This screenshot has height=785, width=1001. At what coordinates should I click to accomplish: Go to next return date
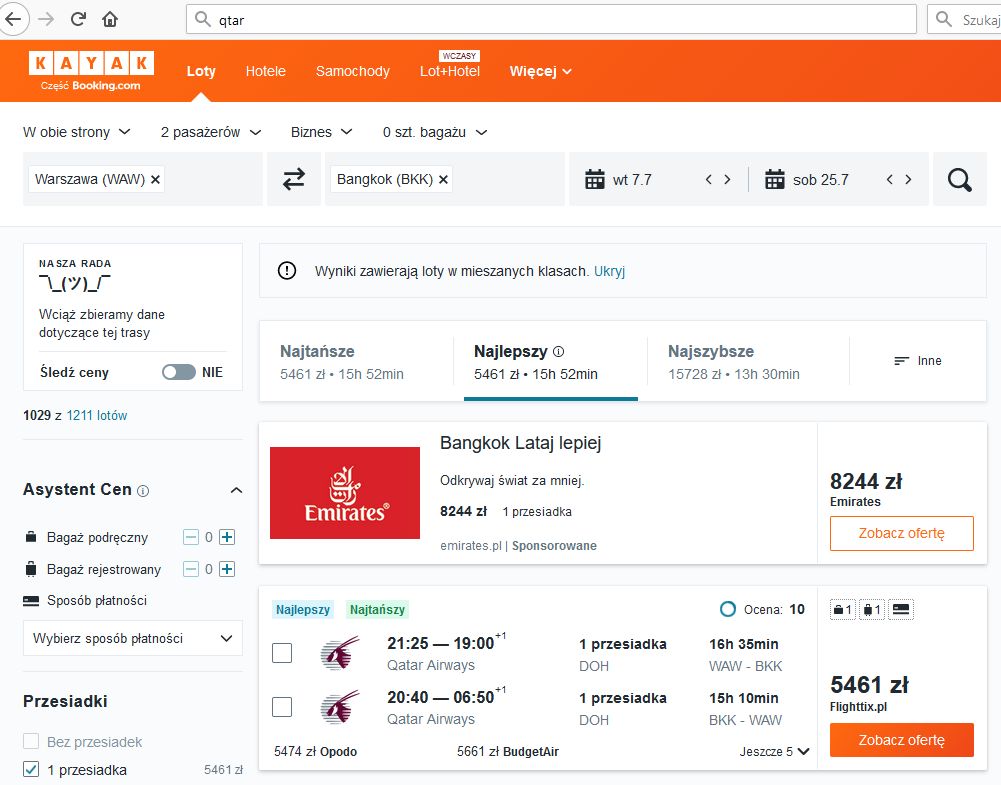[908, 179]
